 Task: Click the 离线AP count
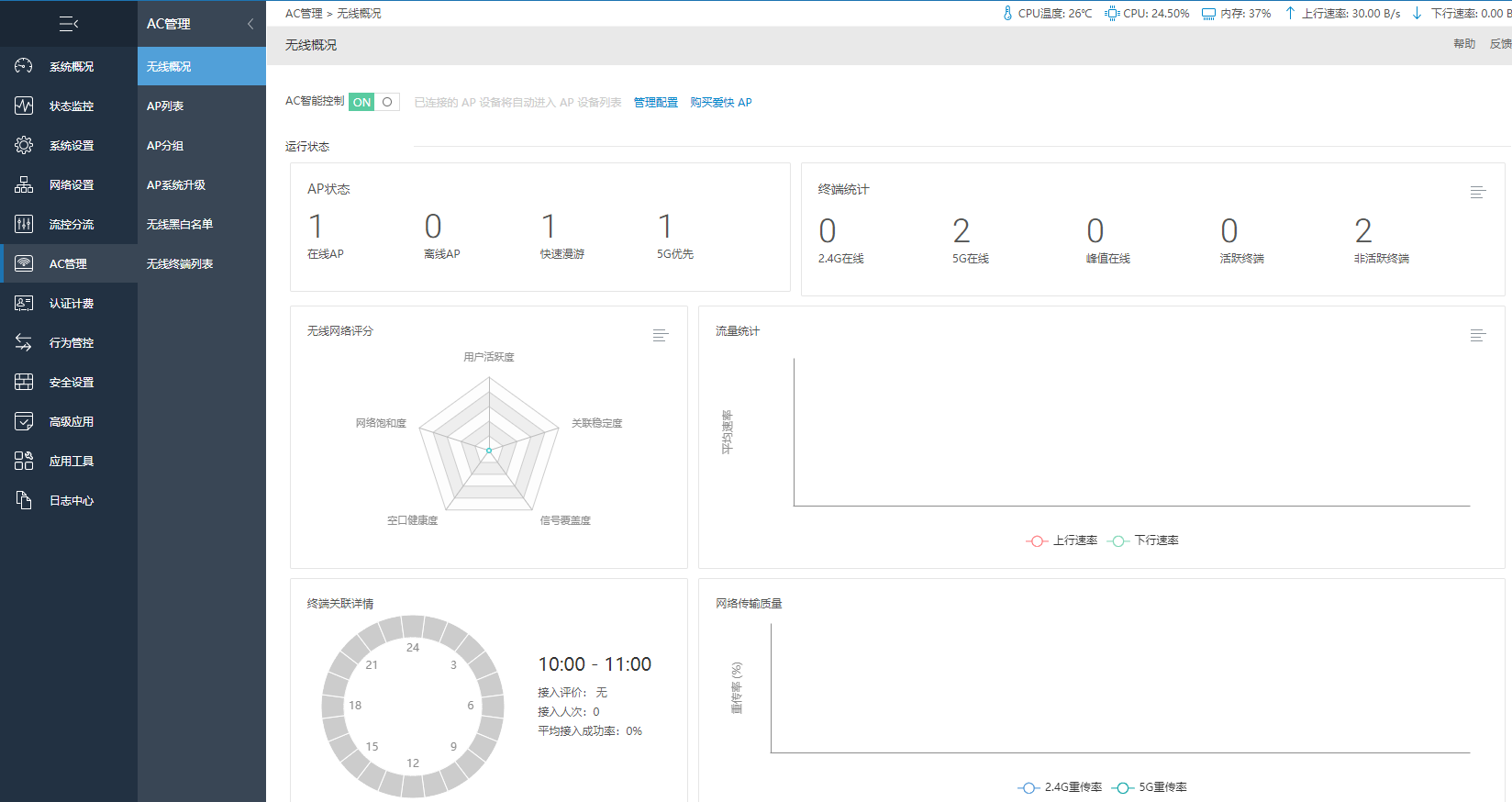pos(433,226)
